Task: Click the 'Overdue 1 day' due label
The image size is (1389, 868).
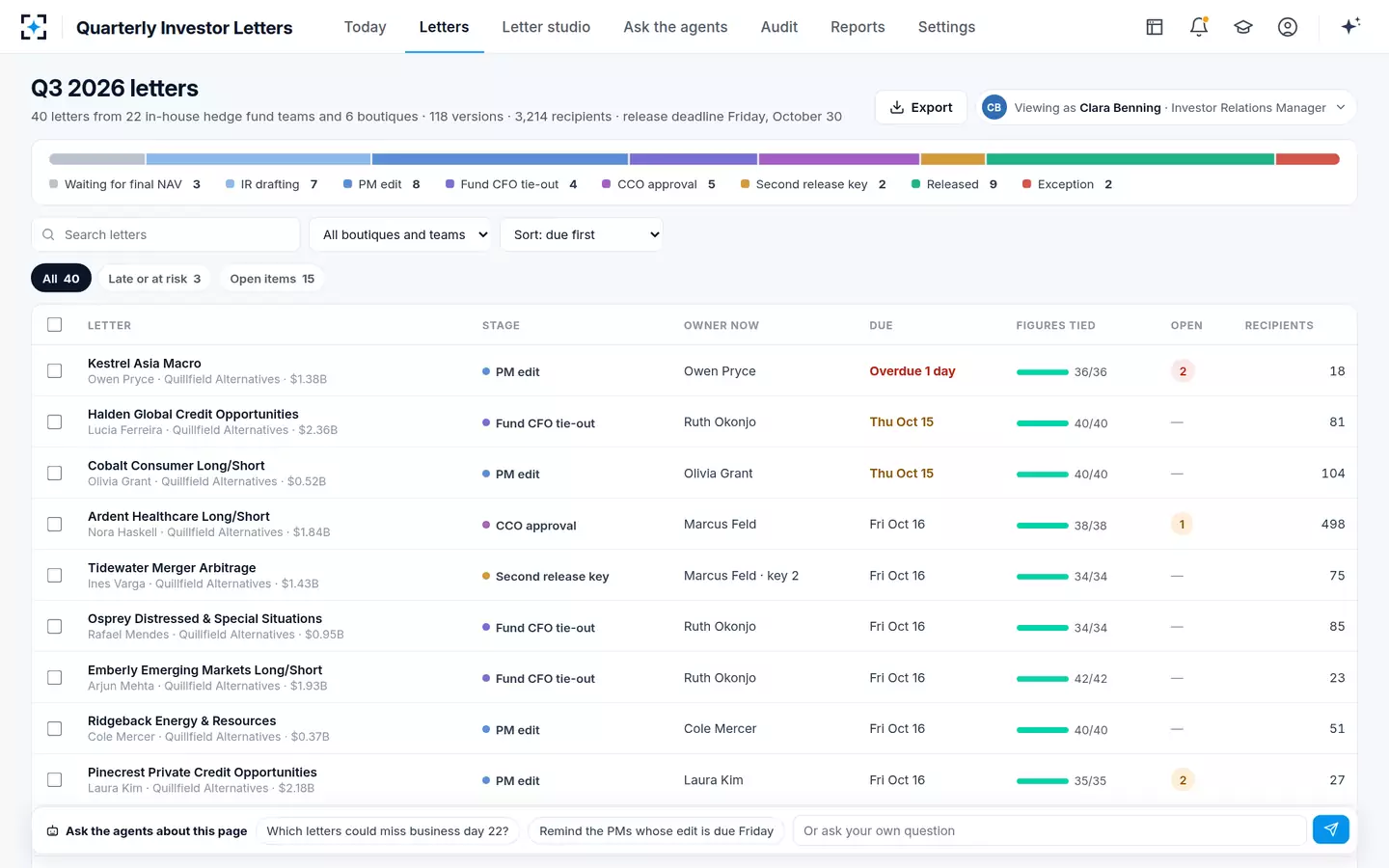Action: pyautogui.click(x=912, y=371)
